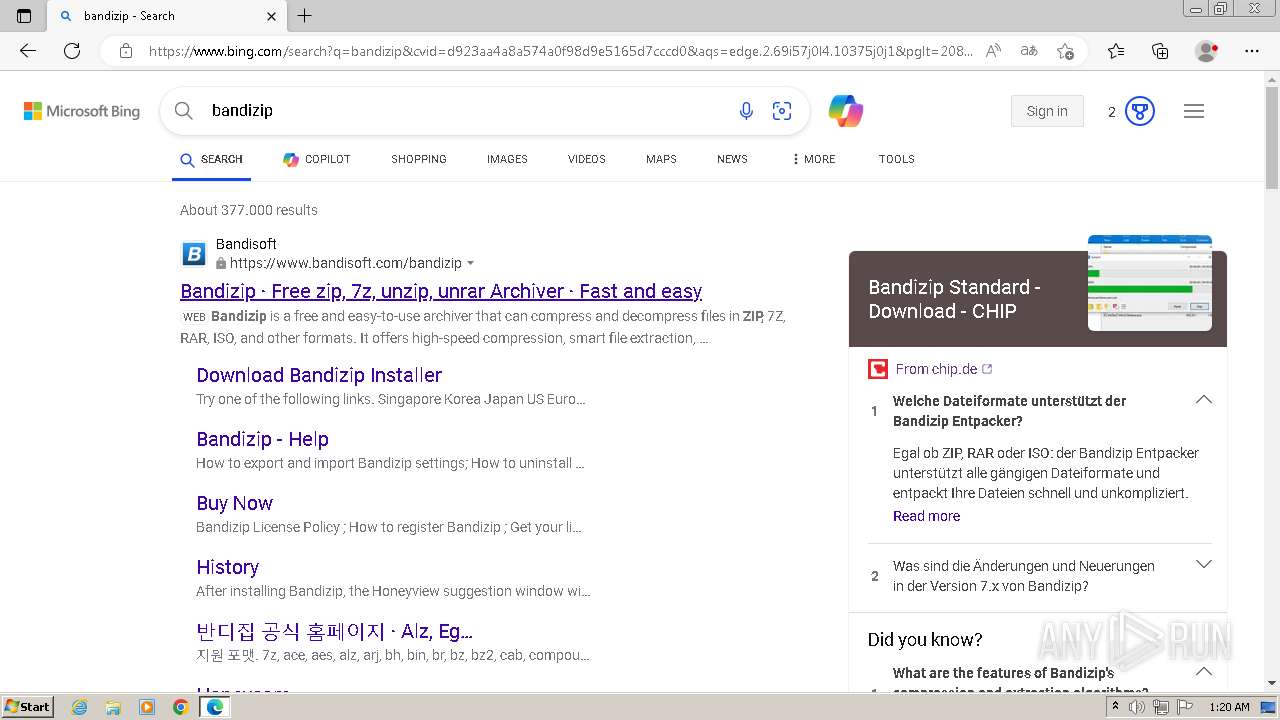This screenshot has height=720, width=1280.
Task: Click the translate icon in address bar
Action: click(x=1029, y=51)
